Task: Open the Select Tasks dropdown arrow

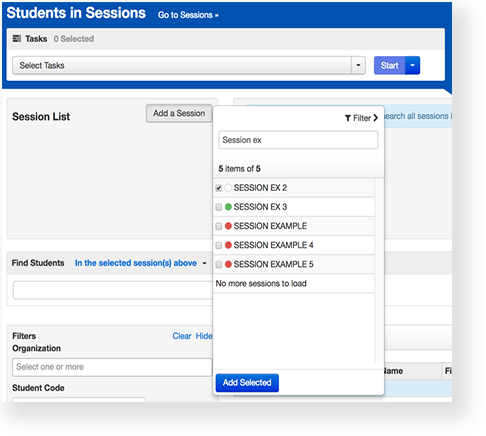Action: click(358, 65)
